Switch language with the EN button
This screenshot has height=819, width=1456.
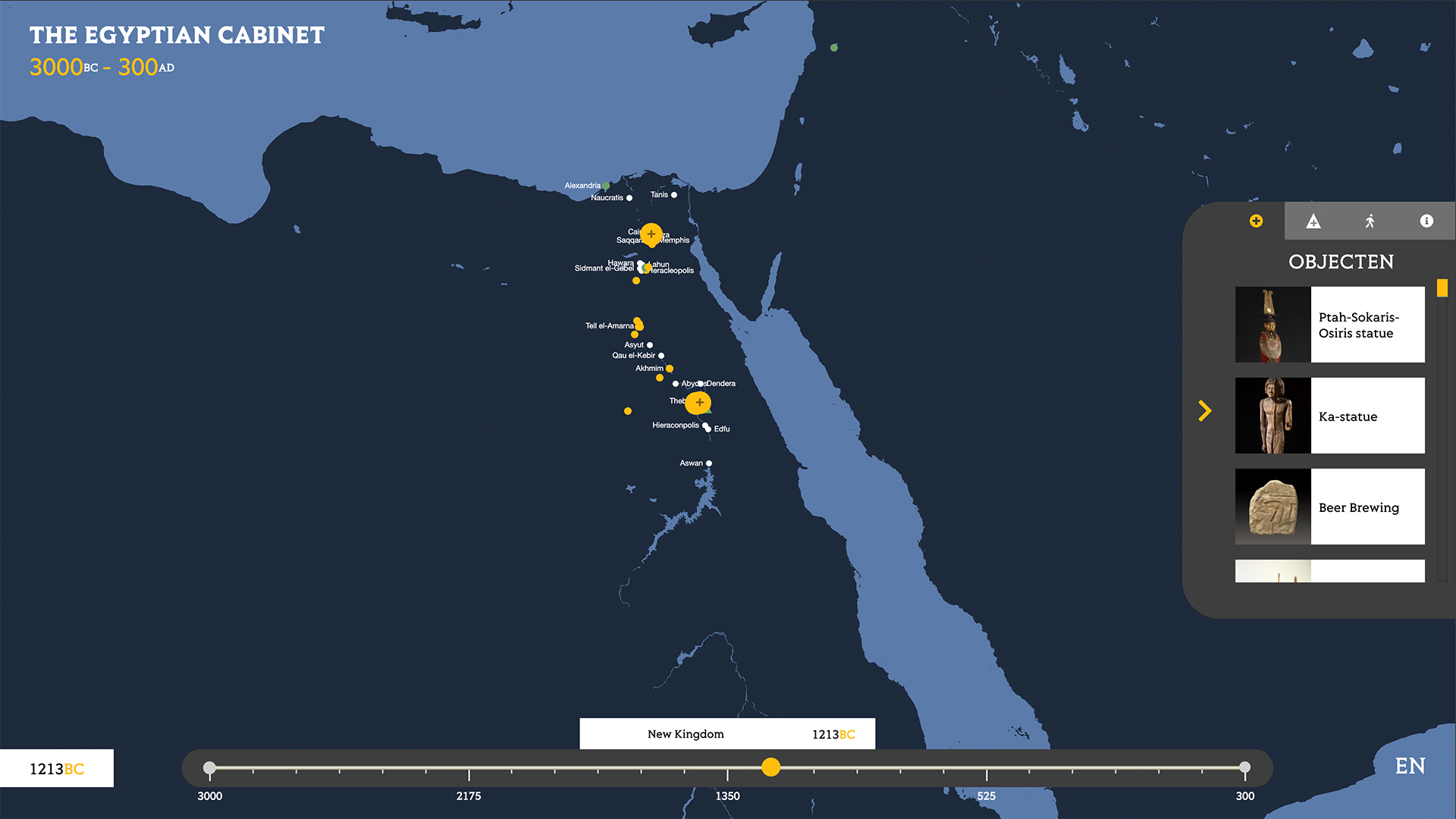[1410, 766]
